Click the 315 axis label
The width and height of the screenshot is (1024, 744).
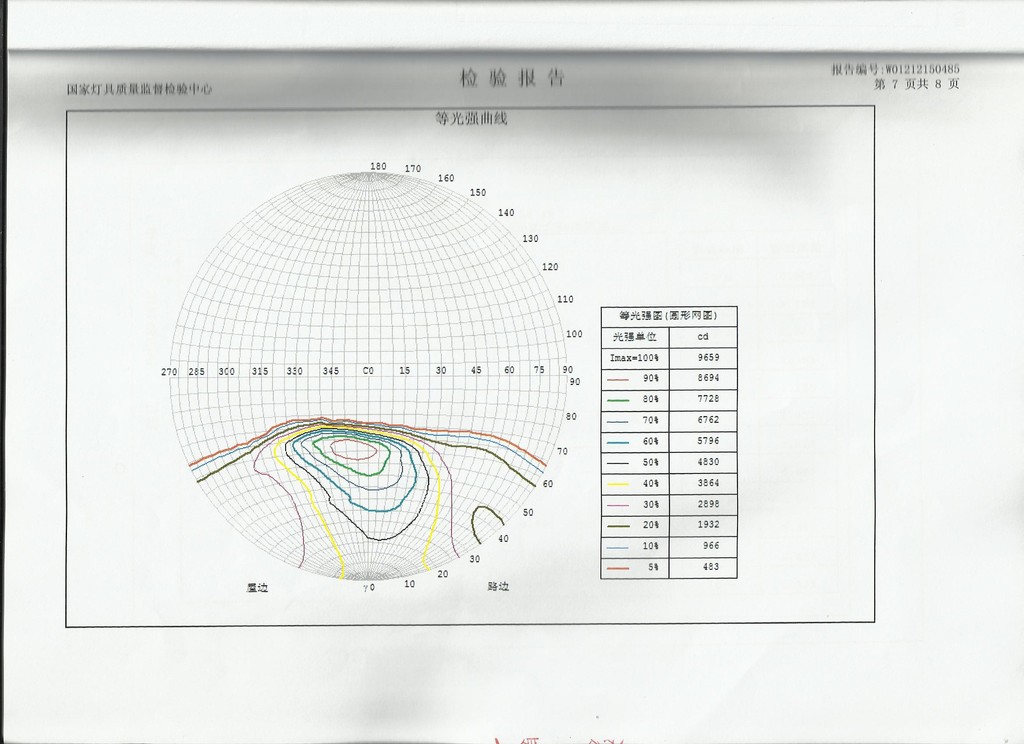tap(260, 371)
